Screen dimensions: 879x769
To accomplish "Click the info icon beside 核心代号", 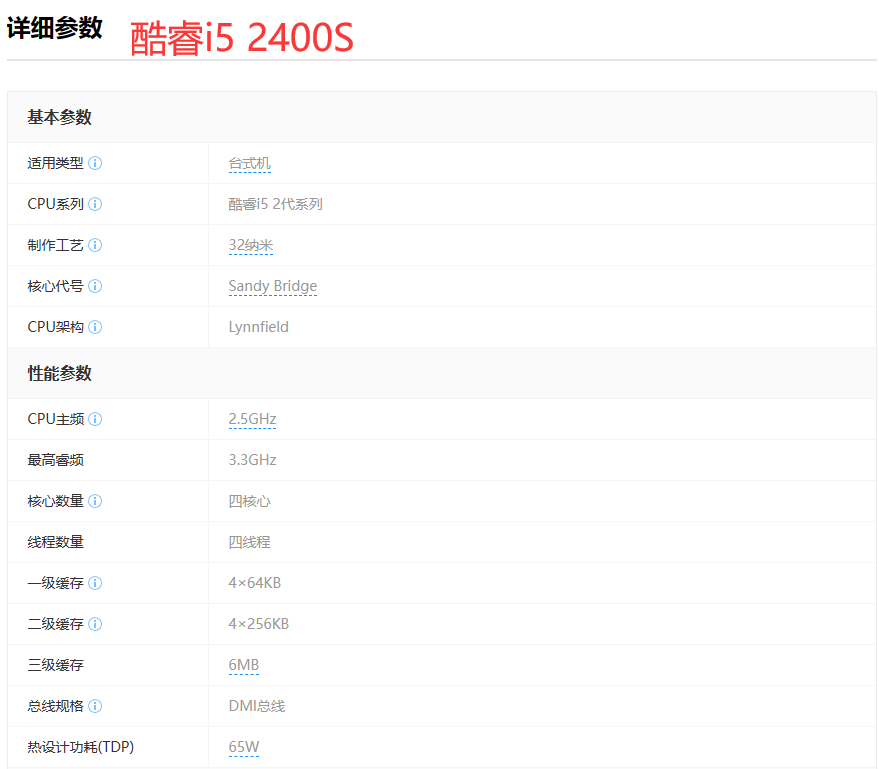I will [x=95, y=286].
